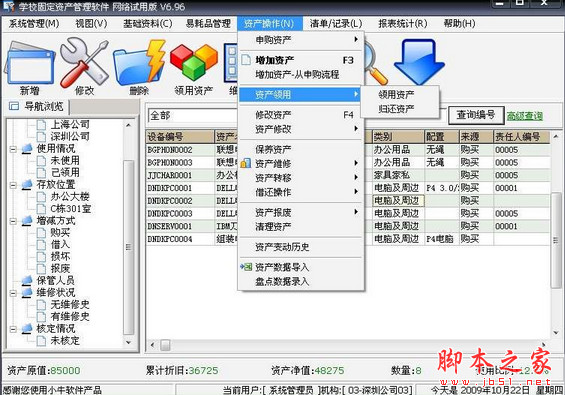
Task: Open the 报表统计(R) menu
Action: tap(402, 24)
